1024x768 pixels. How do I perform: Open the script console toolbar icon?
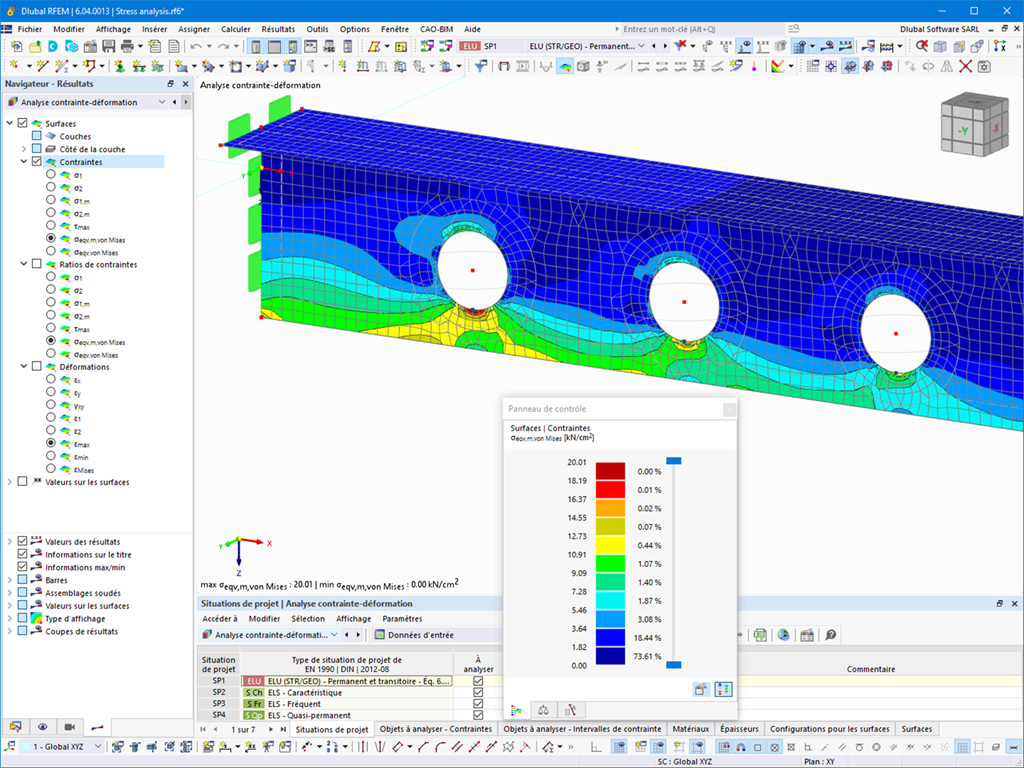(310, 46)
